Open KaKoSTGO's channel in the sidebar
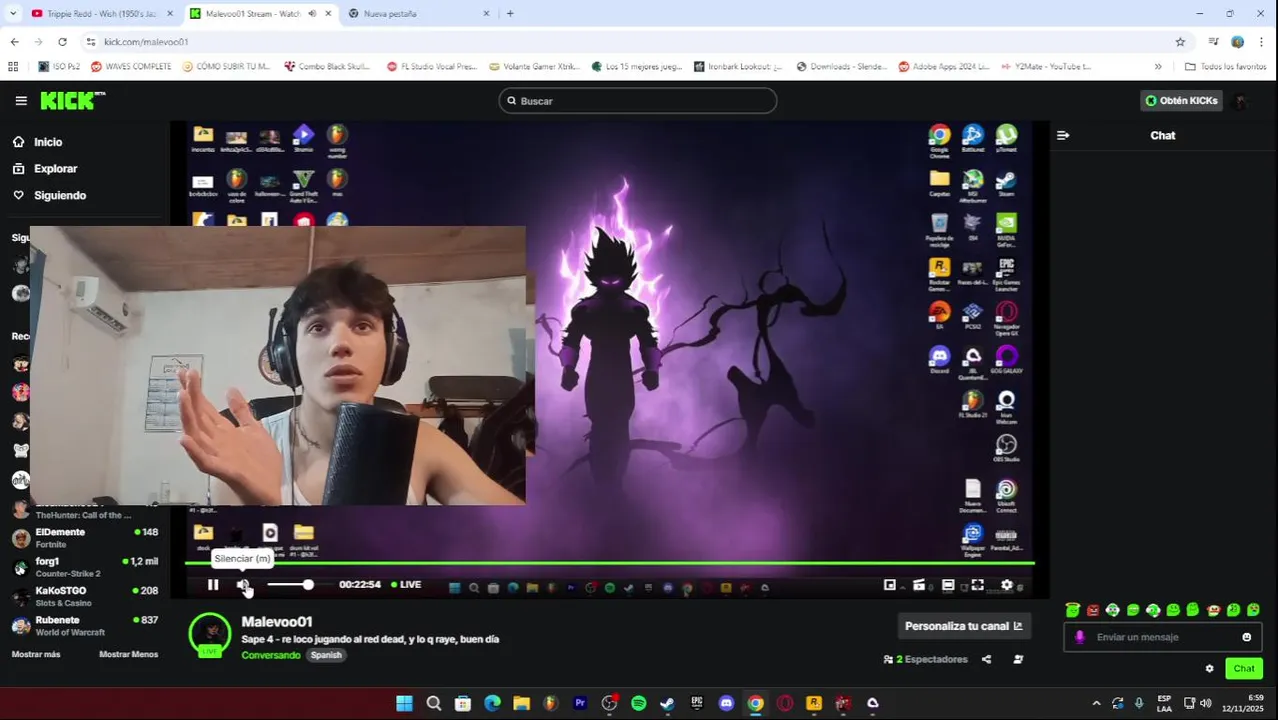 pos(85,596)
